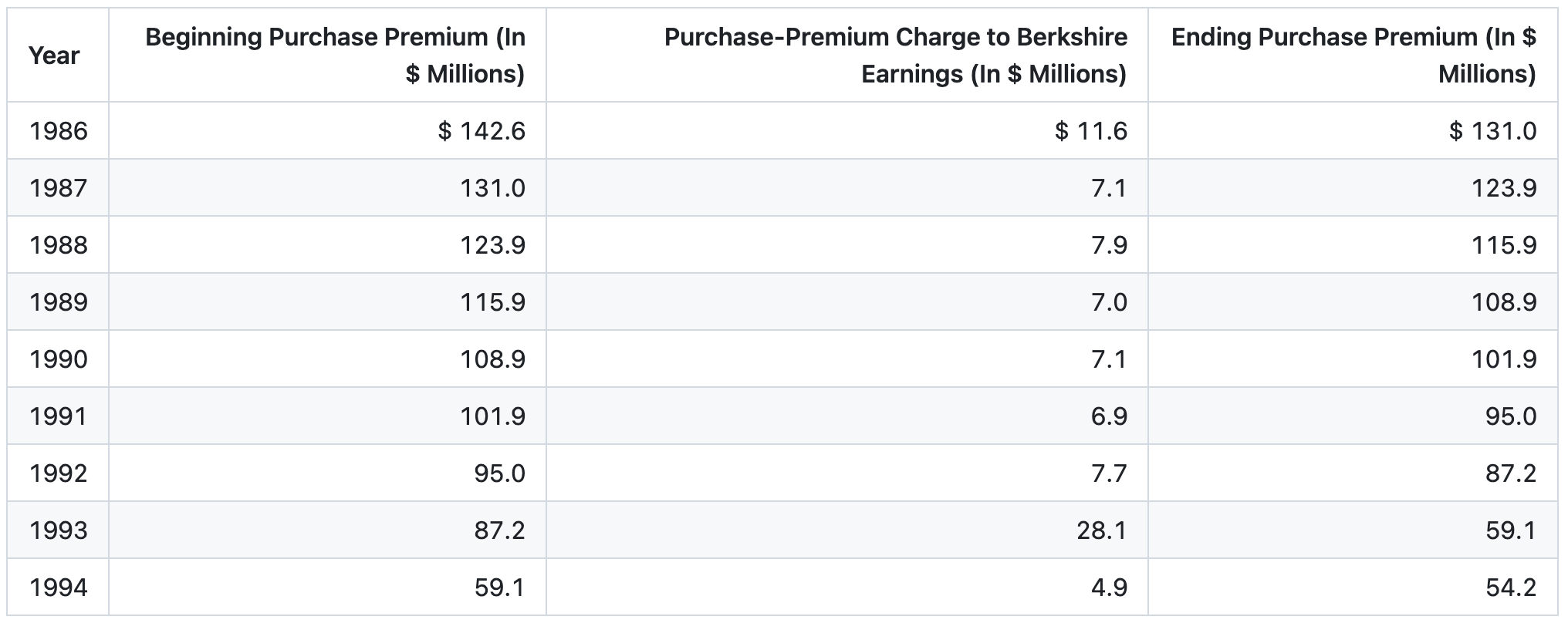Select the 54.2 ending premium cell
Viewport: 1568px width, 623px height.
click(x=1511, y=588)
